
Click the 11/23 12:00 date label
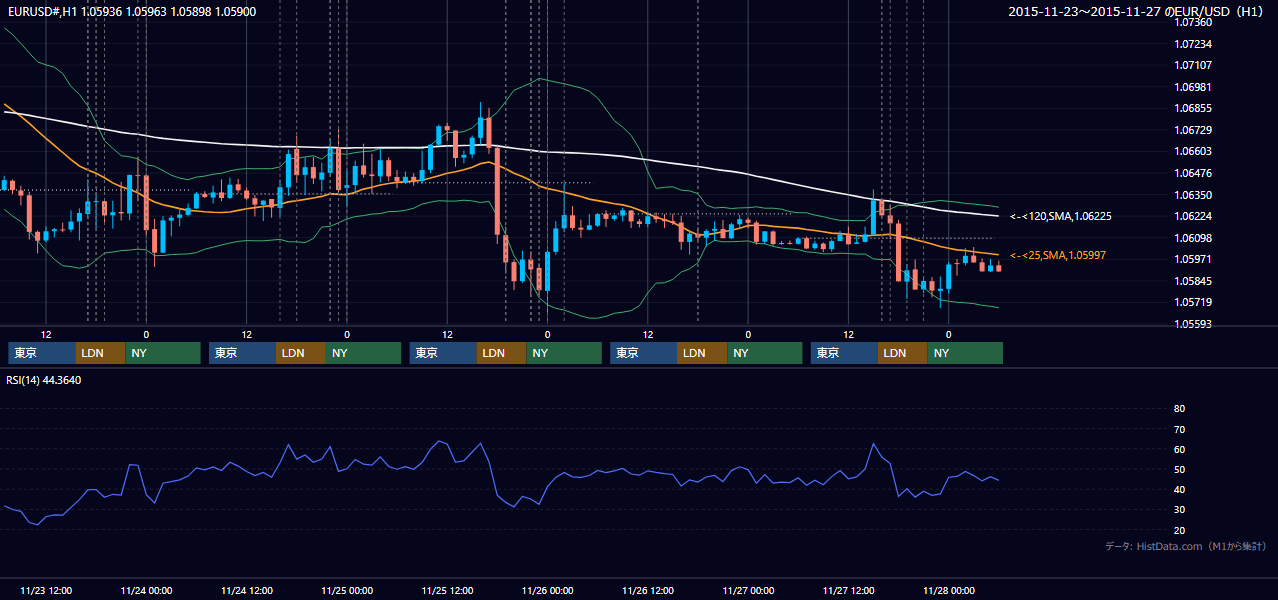coord(46,590)
